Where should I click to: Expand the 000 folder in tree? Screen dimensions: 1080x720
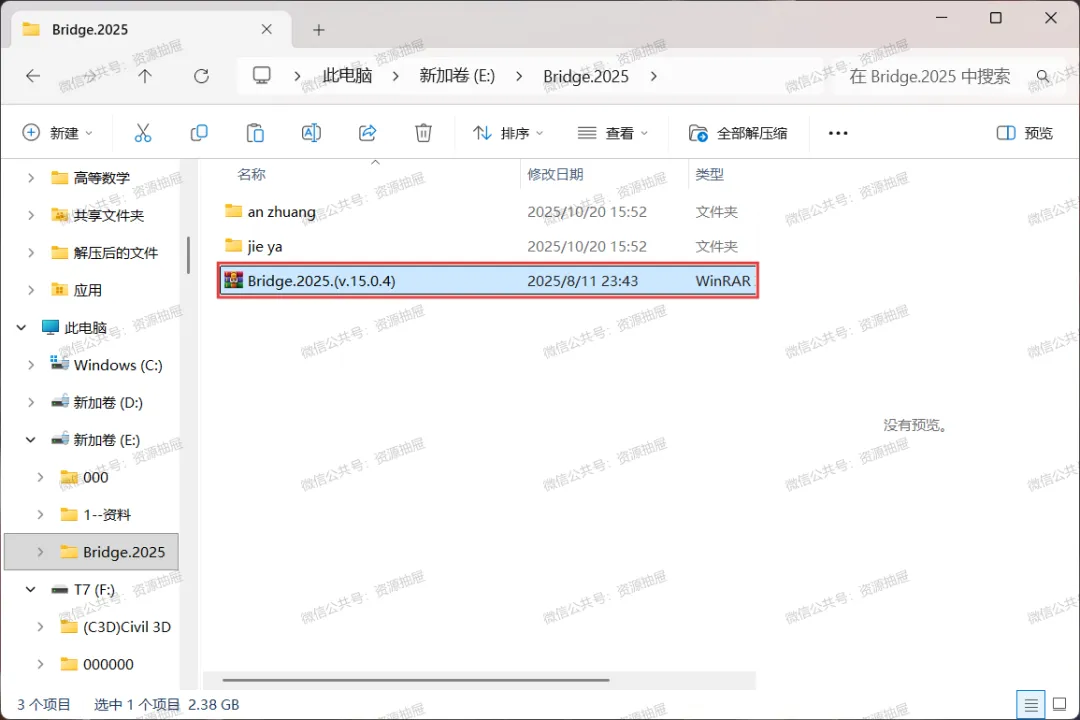pos(41,477)
